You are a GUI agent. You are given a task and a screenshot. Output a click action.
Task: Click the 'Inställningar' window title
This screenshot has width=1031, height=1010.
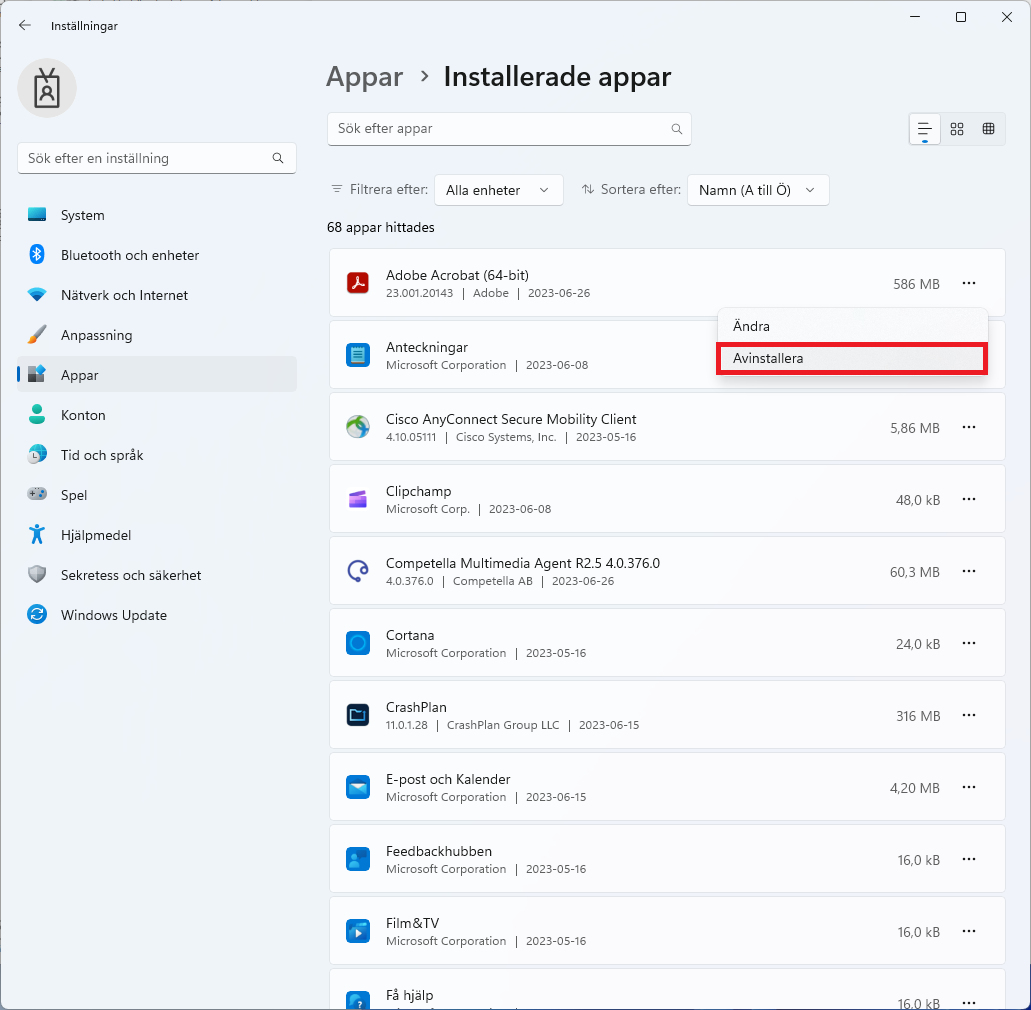[x=84, y=26]
